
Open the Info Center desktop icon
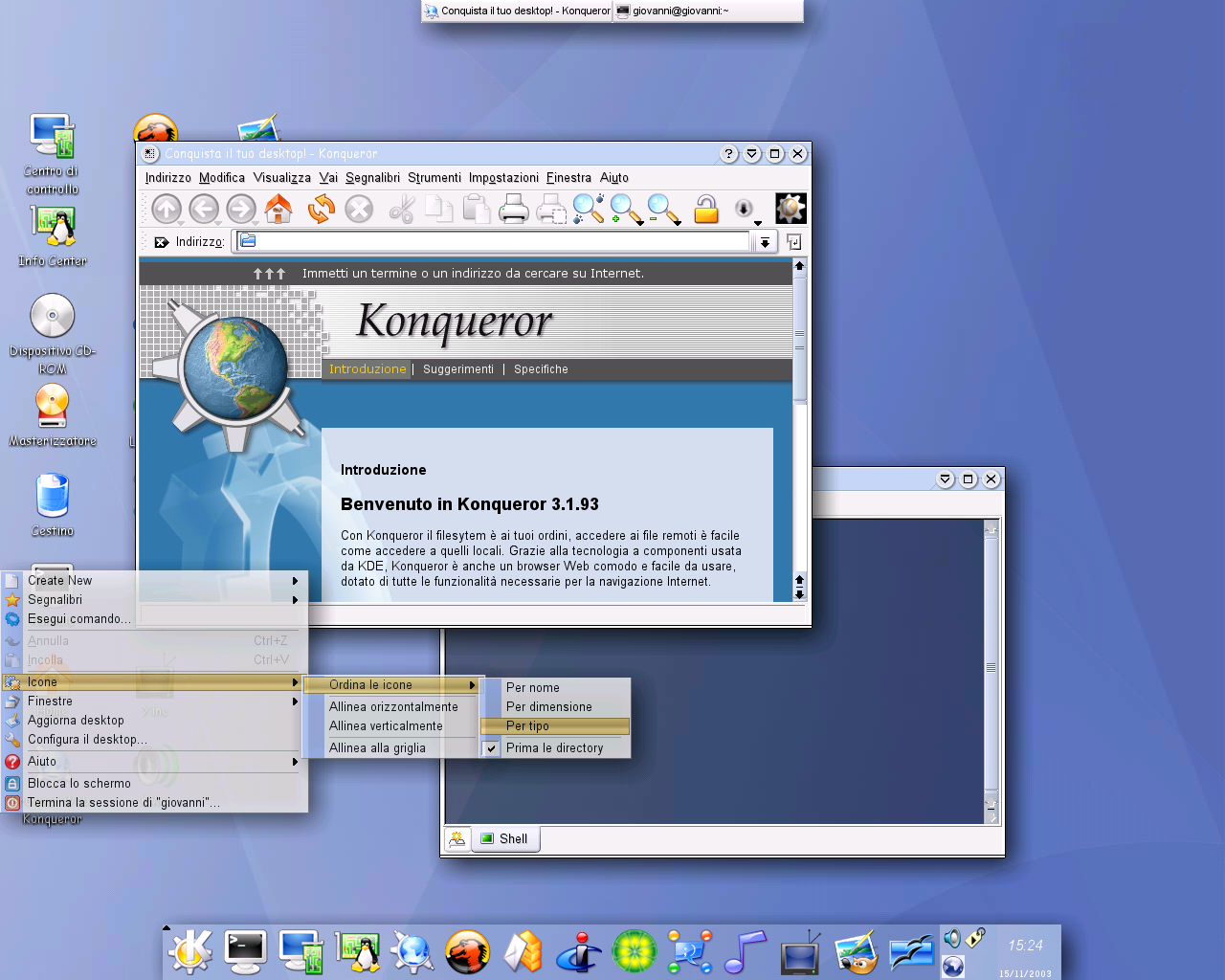coord(53,236)
